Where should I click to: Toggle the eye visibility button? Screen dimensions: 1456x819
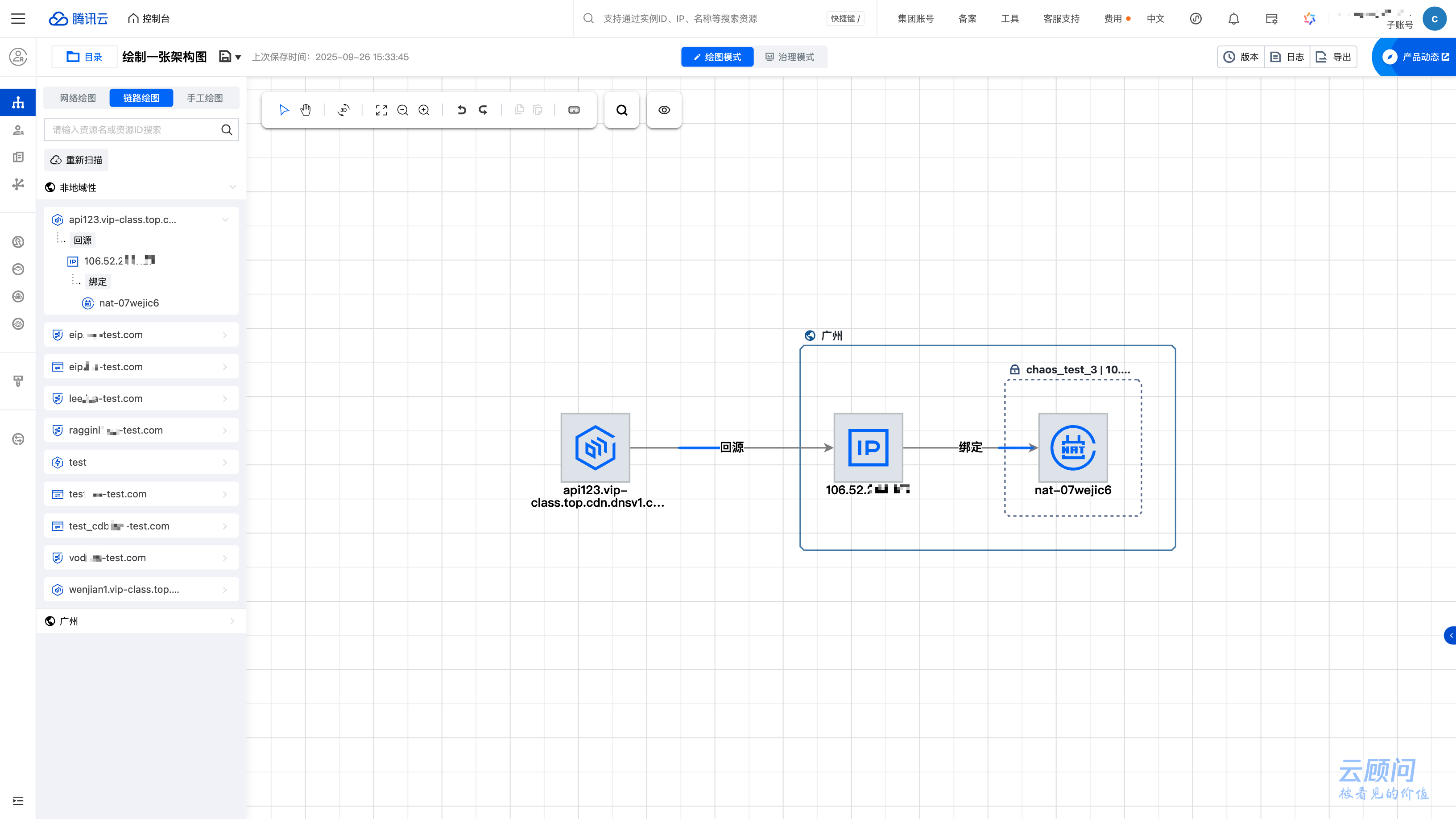tap(664, 110)
